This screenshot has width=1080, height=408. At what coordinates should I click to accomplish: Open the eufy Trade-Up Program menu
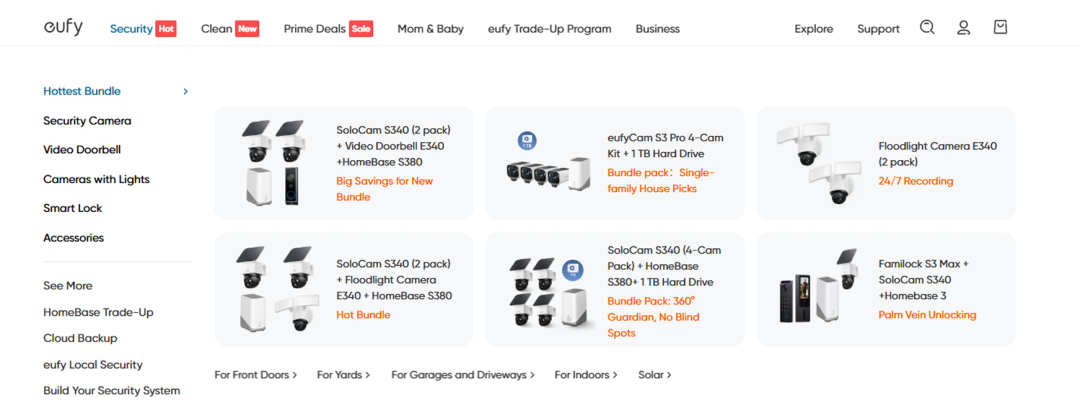(x=550, y=29)
